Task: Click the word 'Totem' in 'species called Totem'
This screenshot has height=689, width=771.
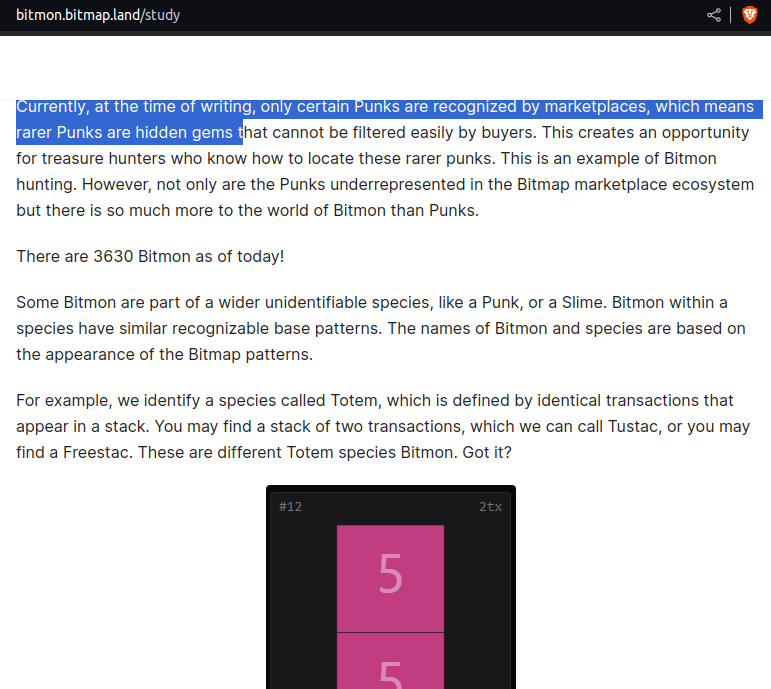Action: pyautogui.click(x=354, y=400)
